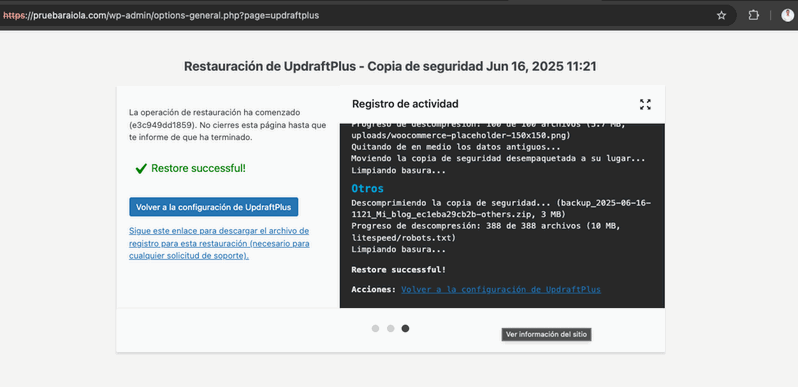This screenshot has width=798, height=387.
Task: Click the last Limpiando basura... log line
Action: point(398,250)
